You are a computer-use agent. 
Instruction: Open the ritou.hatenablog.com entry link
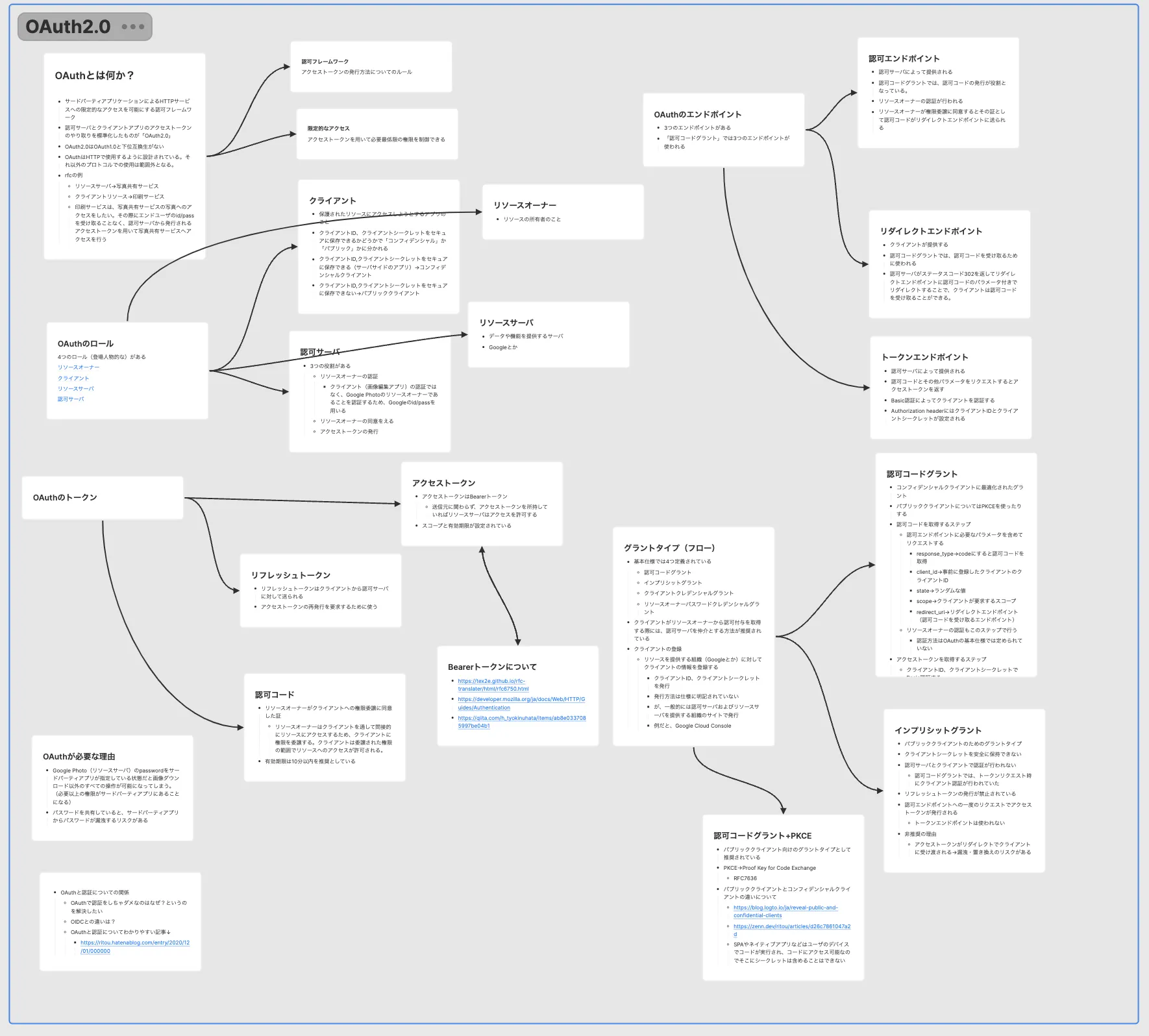tap(134, 946)
